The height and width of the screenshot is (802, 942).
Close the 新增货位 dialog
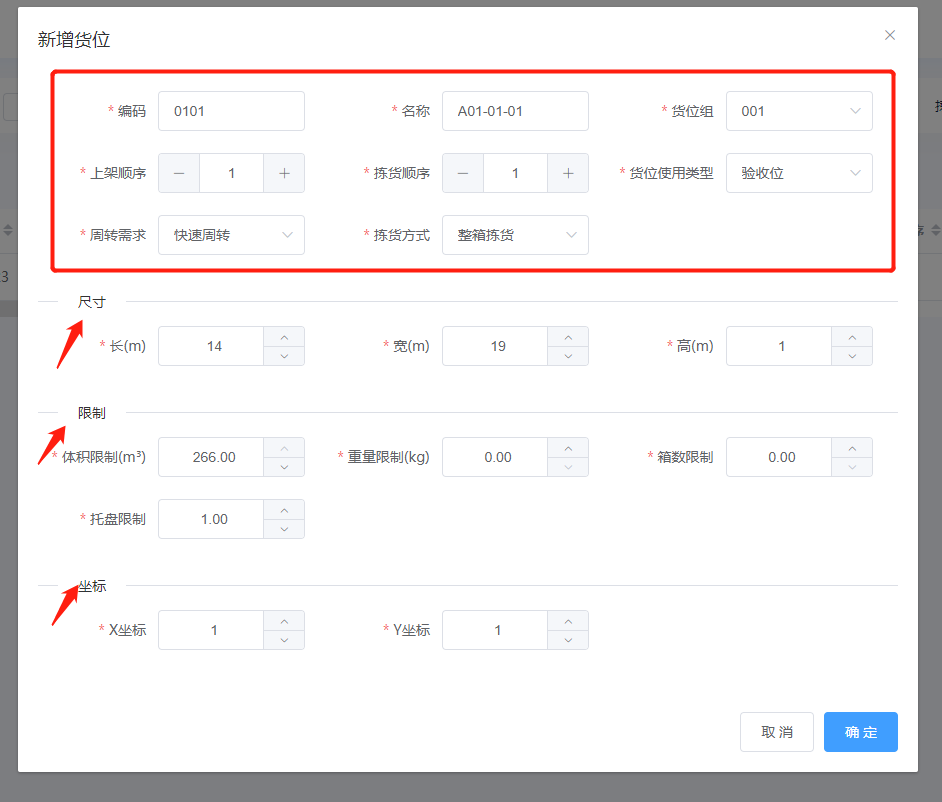[x=889, y=35]
